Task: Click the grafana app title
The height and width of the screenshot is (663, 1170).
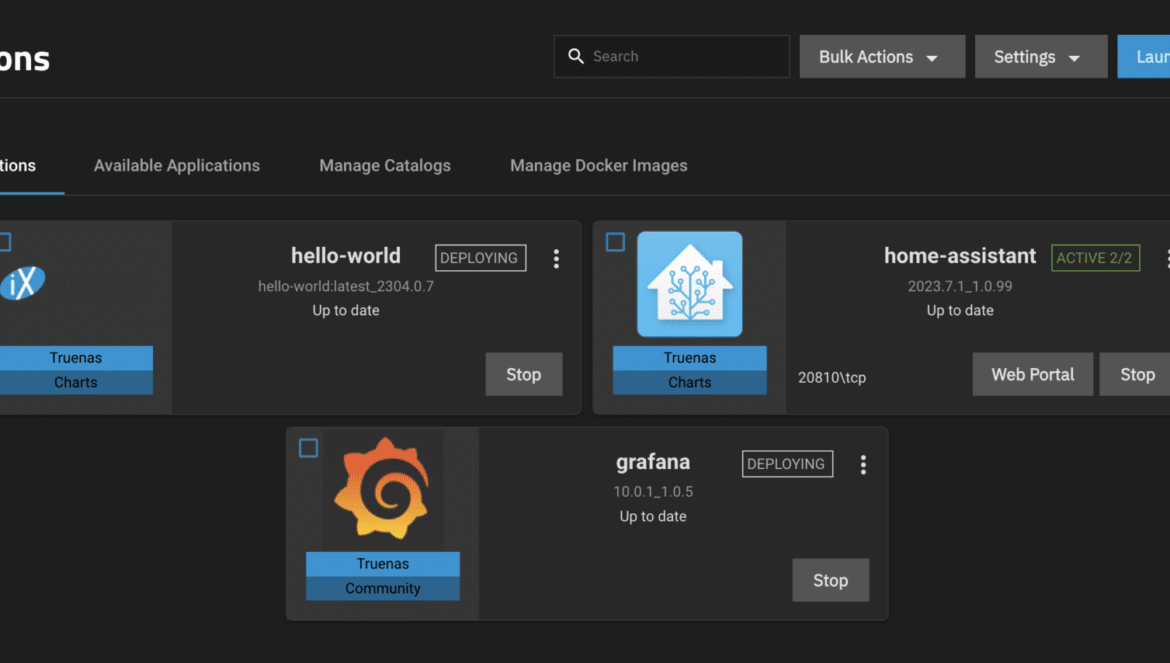Action: [x=653, y=462]
